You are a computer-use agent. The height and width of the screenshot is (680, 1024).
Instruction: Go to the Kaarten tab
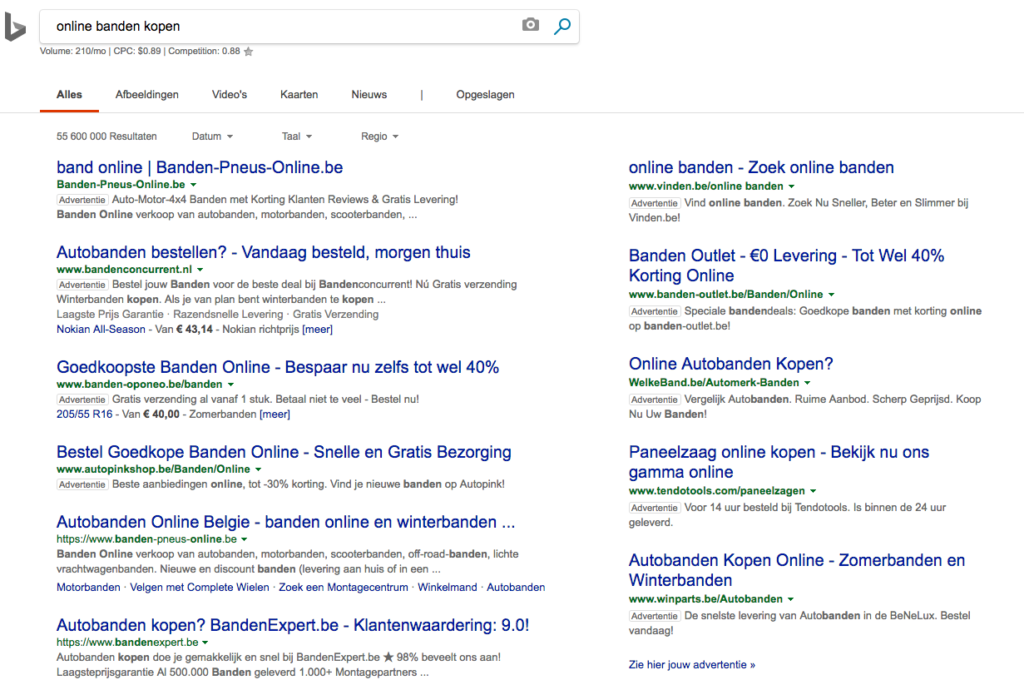[299, 95]
